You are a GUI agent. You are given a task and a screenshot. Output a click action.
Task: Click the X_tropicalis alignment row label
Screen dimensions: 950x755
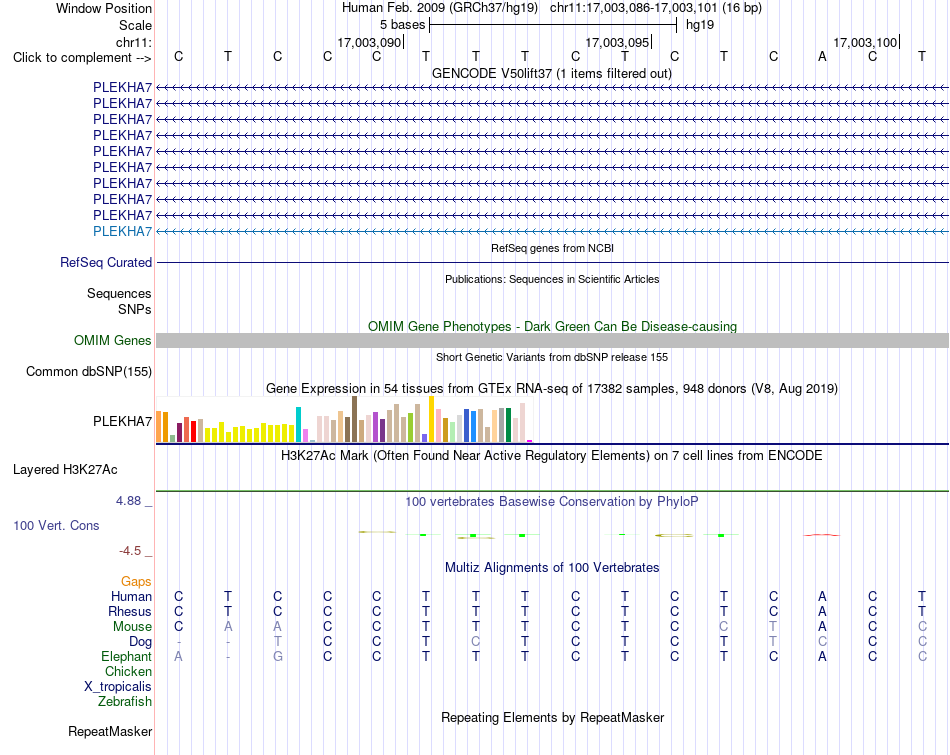[118, 687]
